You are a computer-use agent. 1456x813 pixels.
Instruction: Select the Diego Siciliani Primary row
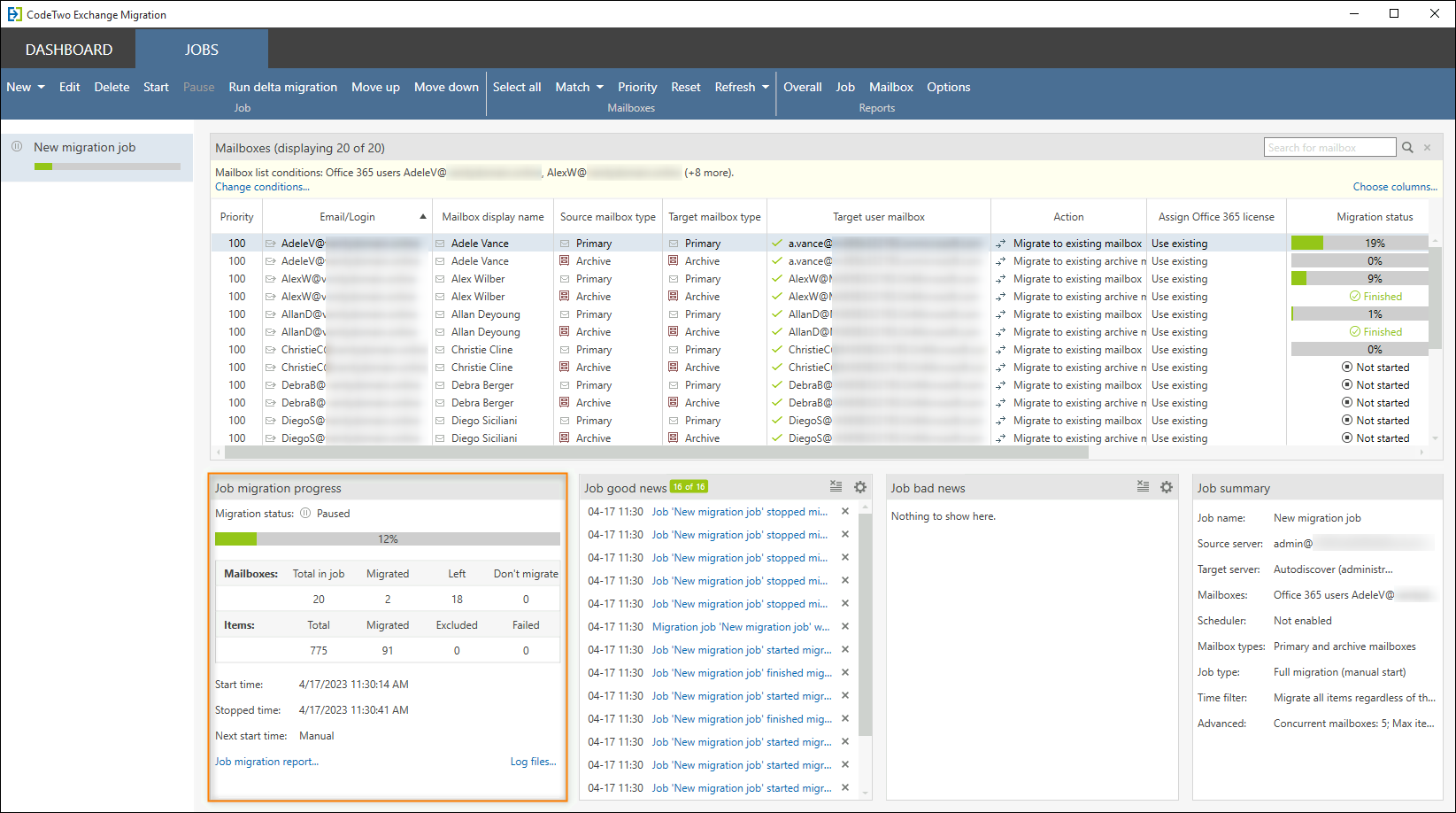coord(819,420)
